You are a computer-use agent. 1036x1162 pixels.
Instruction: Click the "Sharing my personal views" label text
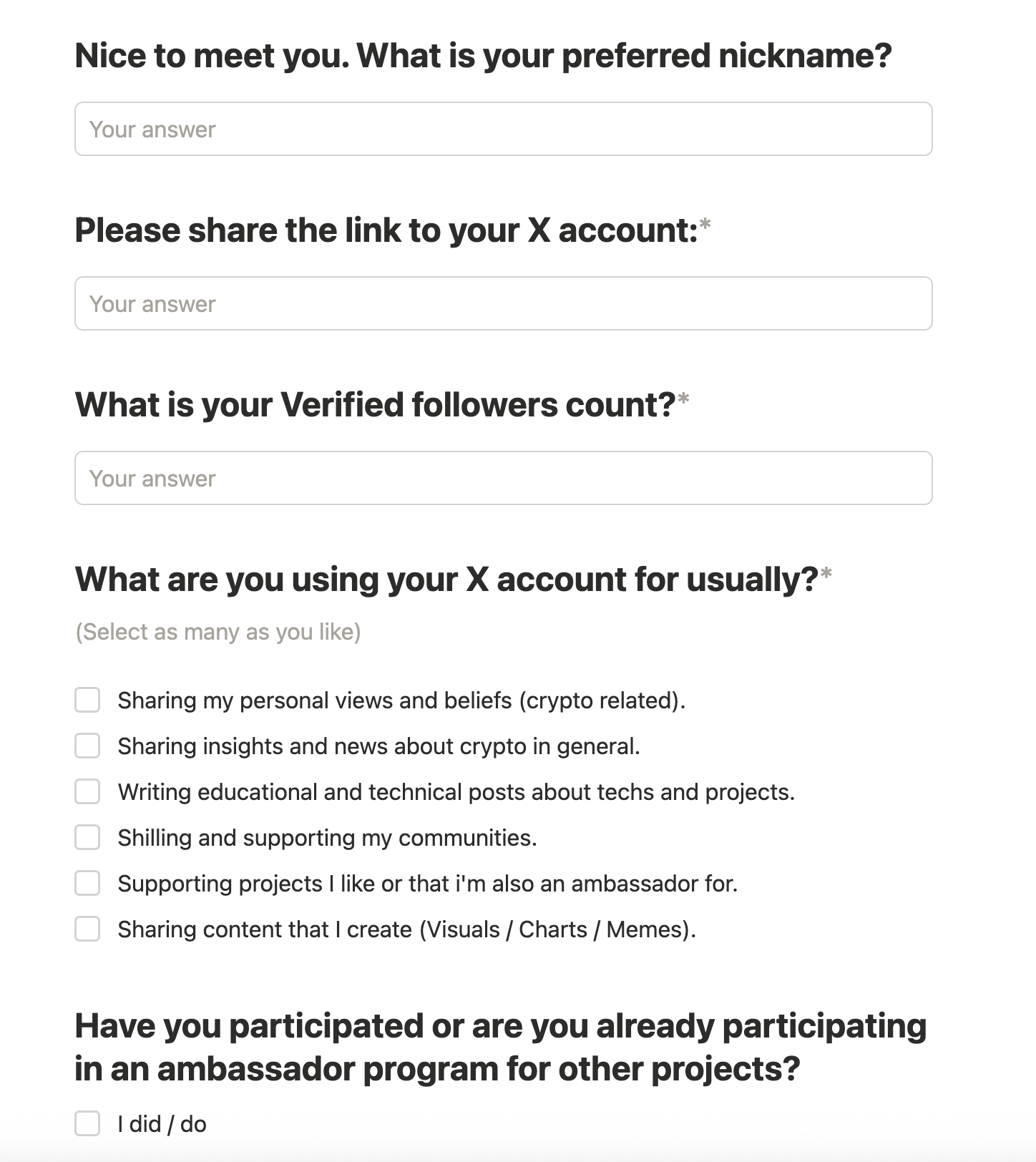point(401,700)
